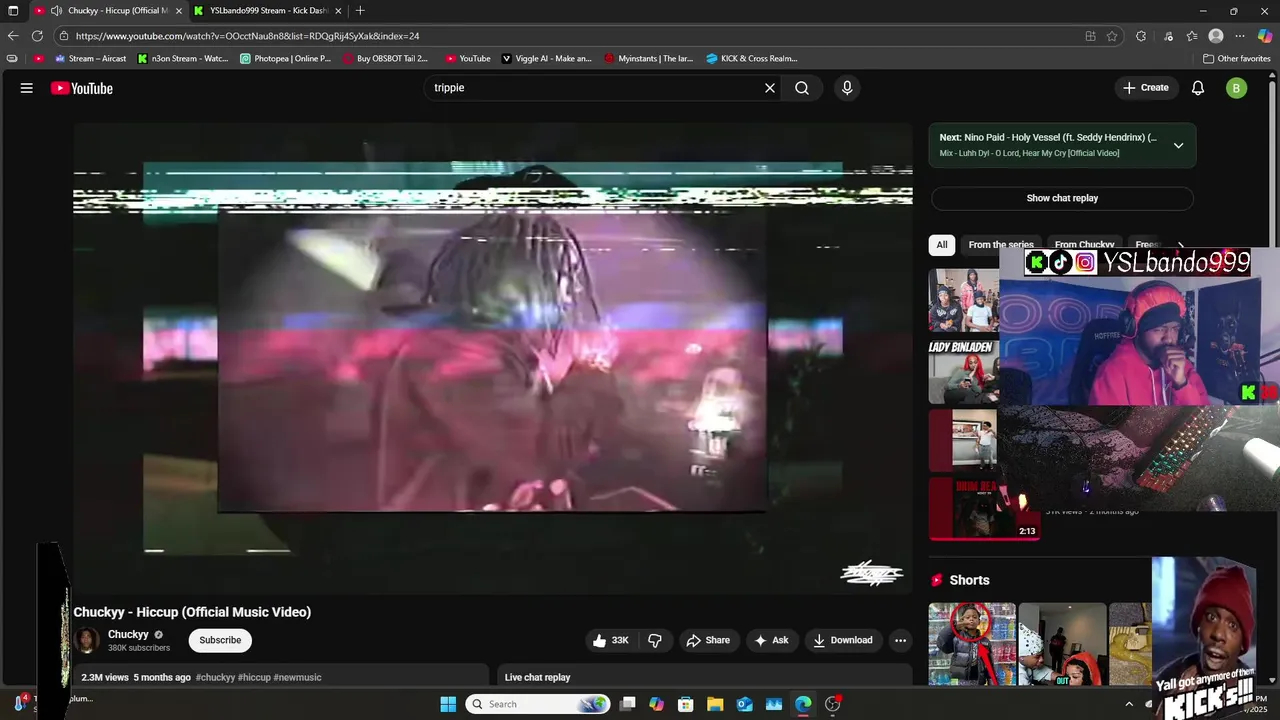The image size is (1280, 720).
Task: Start voice search with microphone icon
Action: coord(847,88)
